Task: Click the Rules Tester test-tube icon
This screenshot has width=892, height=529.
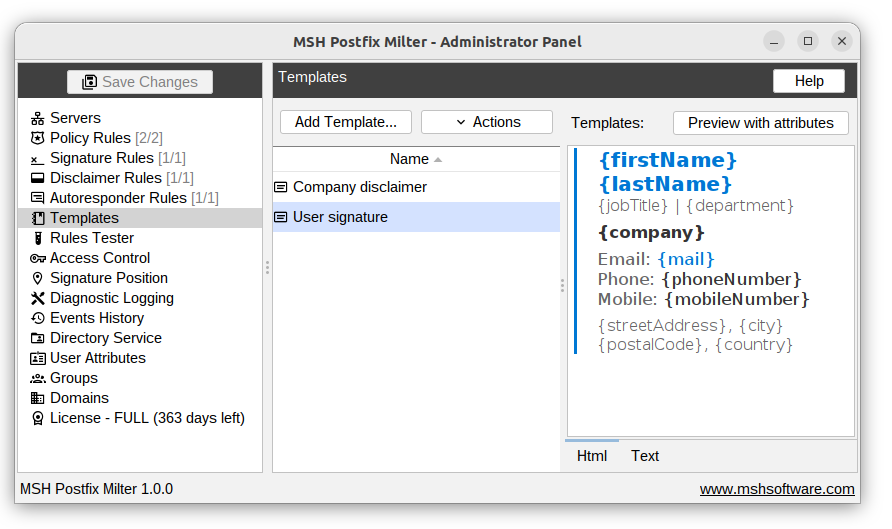Action: pos(38,238)
